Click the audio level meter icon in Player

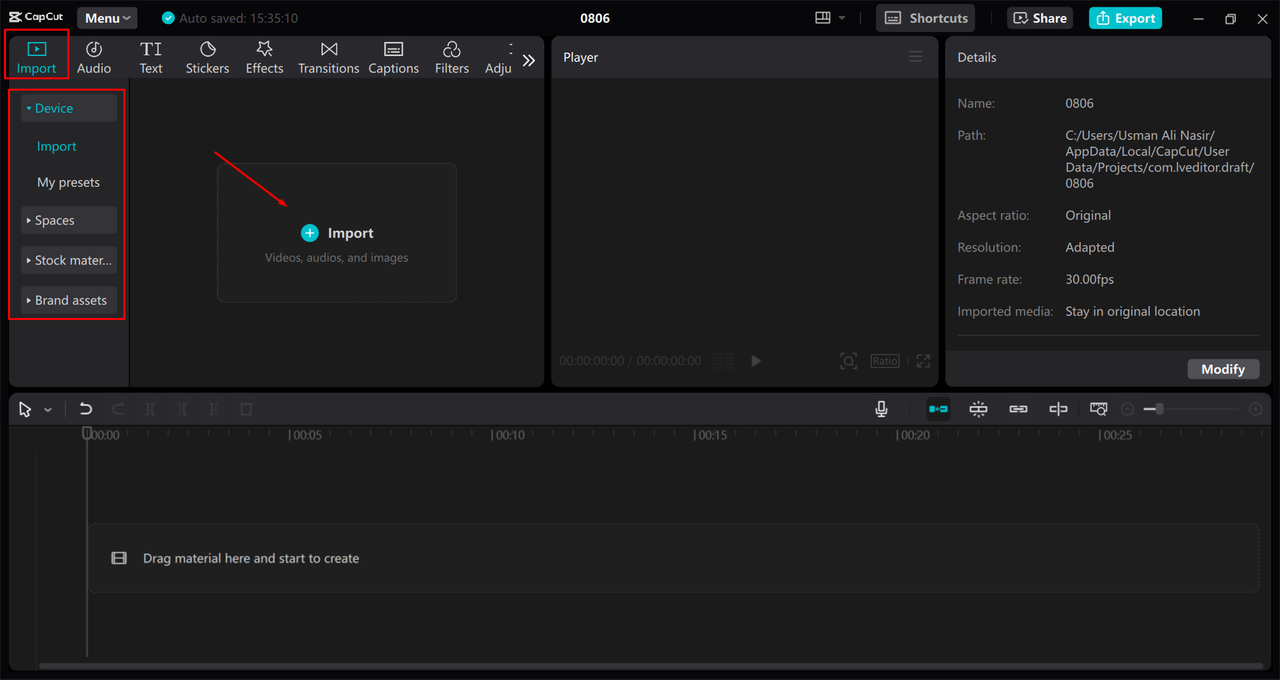723,361
